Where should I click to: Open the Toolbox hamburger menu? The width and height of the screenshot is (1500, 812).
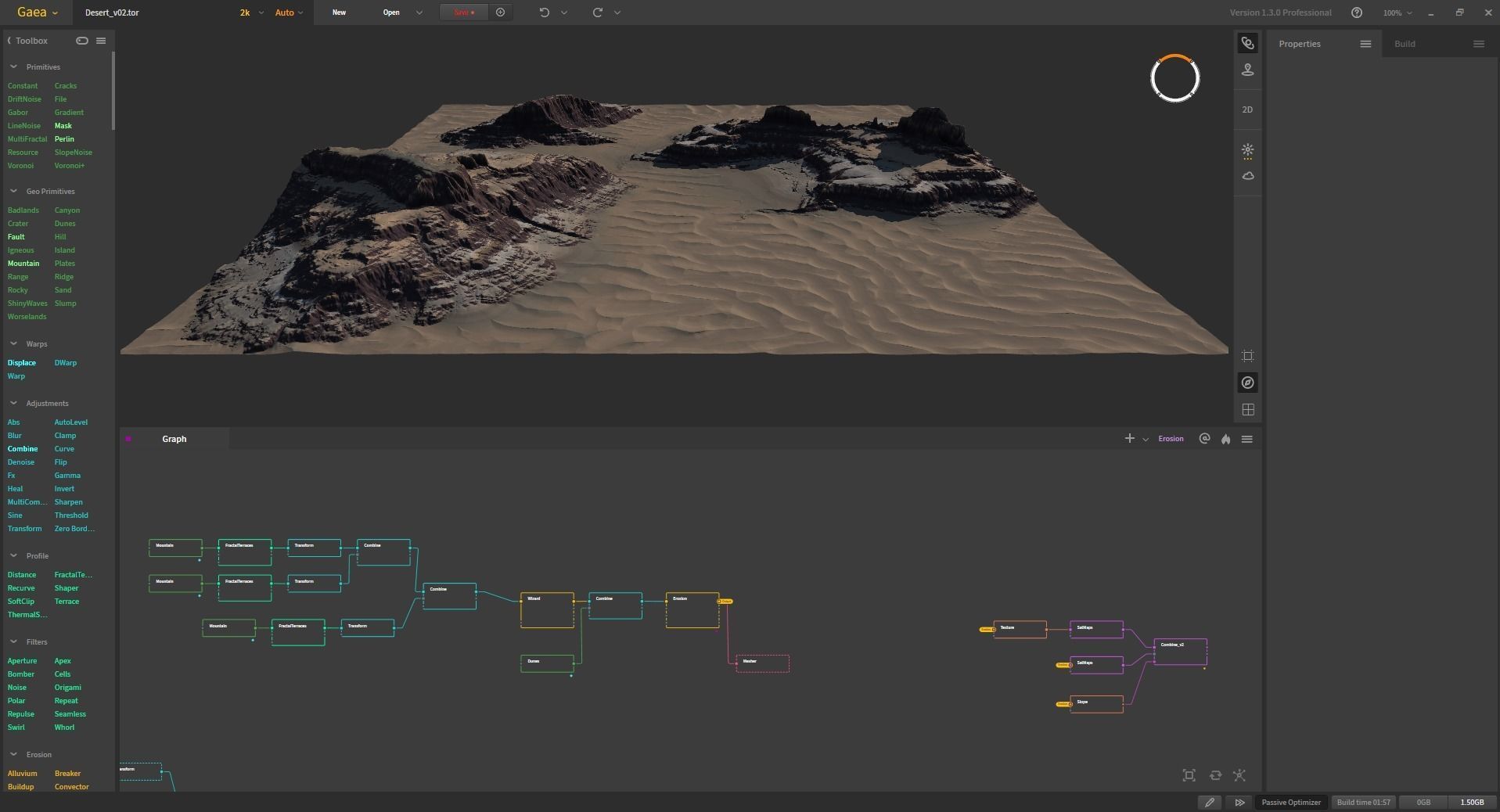coord(101,41)
